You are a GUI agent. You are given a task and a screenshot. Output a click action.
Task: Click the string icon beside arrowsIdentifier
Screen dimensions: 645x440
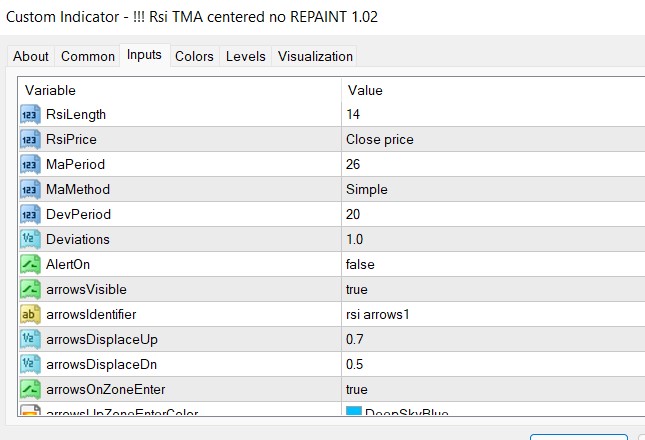[x=30, y=315]
